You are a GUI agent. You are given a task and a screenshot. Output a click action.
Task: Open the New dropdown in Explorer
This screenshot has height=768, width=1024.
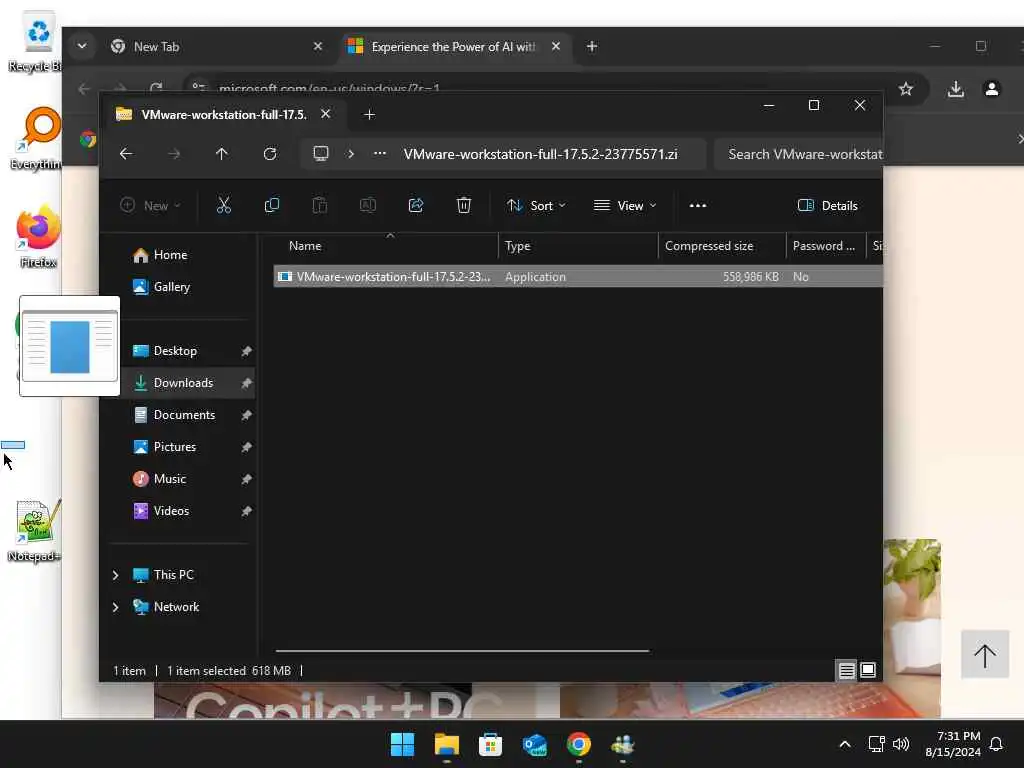151,205
